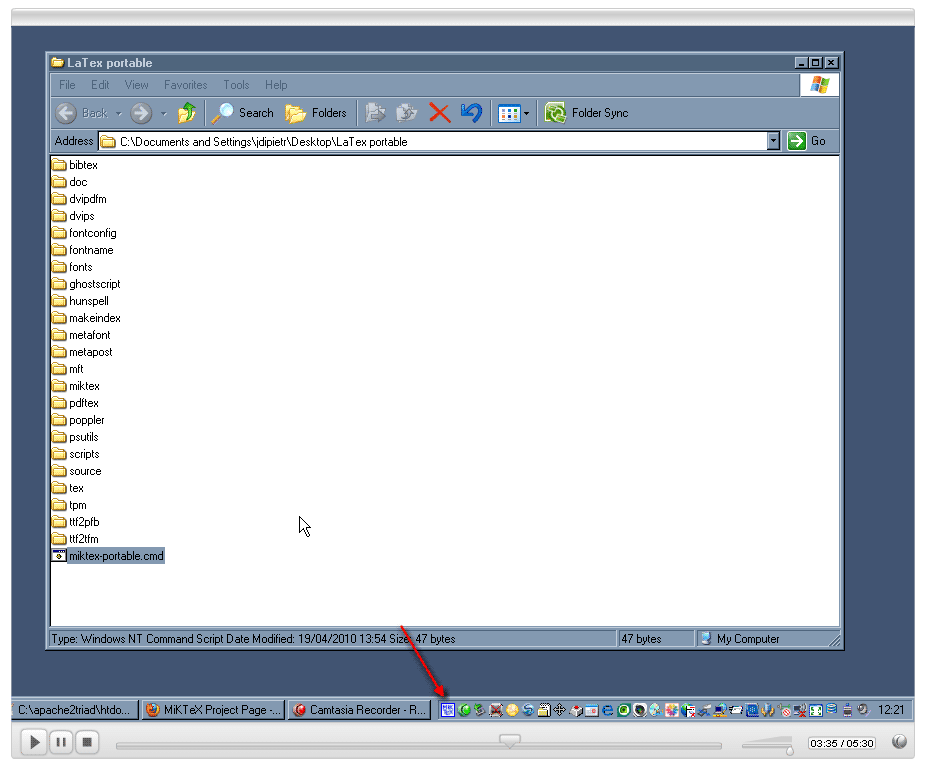
Task: Select the metapost folder
Action: 82,352
